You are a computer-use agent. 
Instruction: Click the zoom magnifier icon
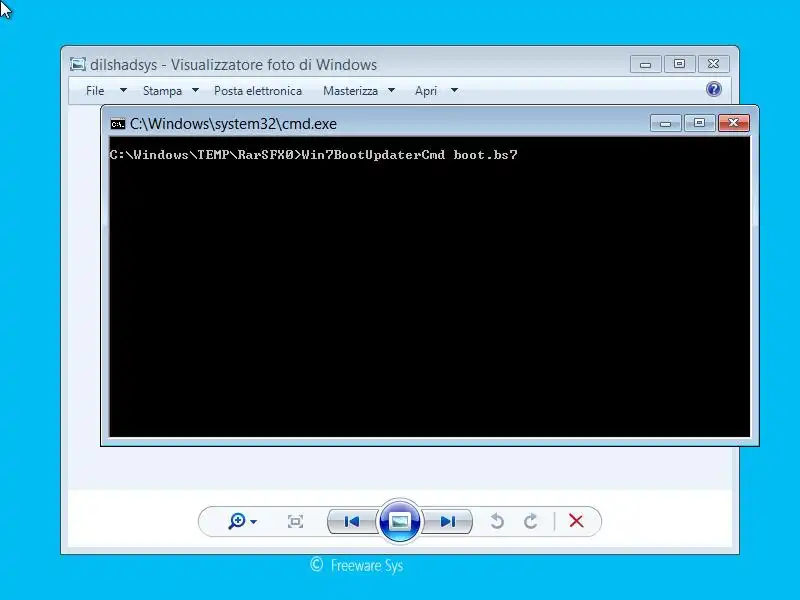(x=237, y=521)
